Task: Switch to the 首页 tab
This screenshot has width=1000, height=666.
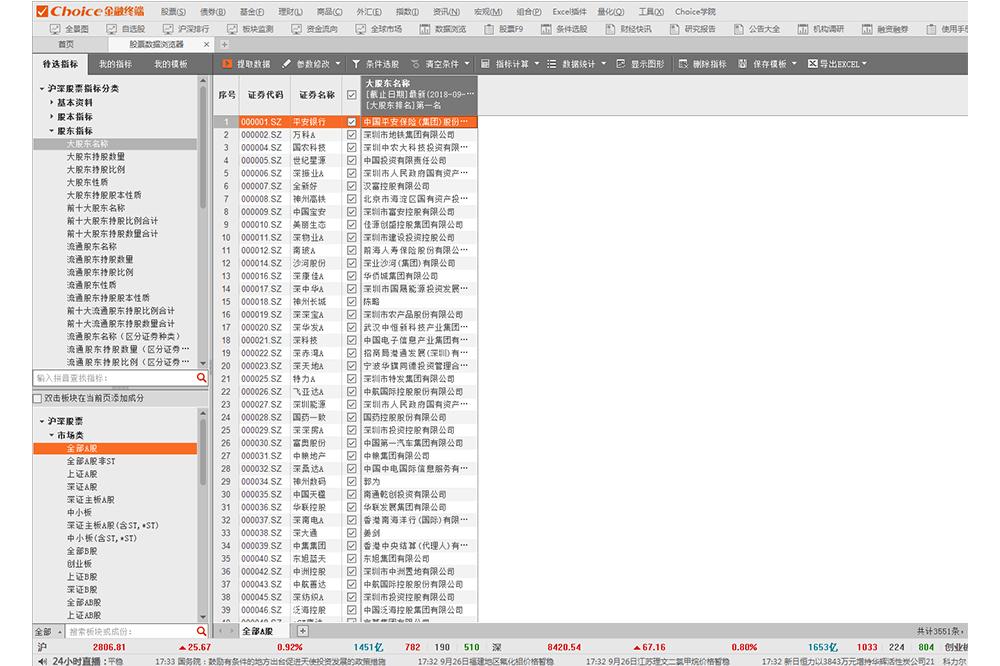Action: pos(66,44)
